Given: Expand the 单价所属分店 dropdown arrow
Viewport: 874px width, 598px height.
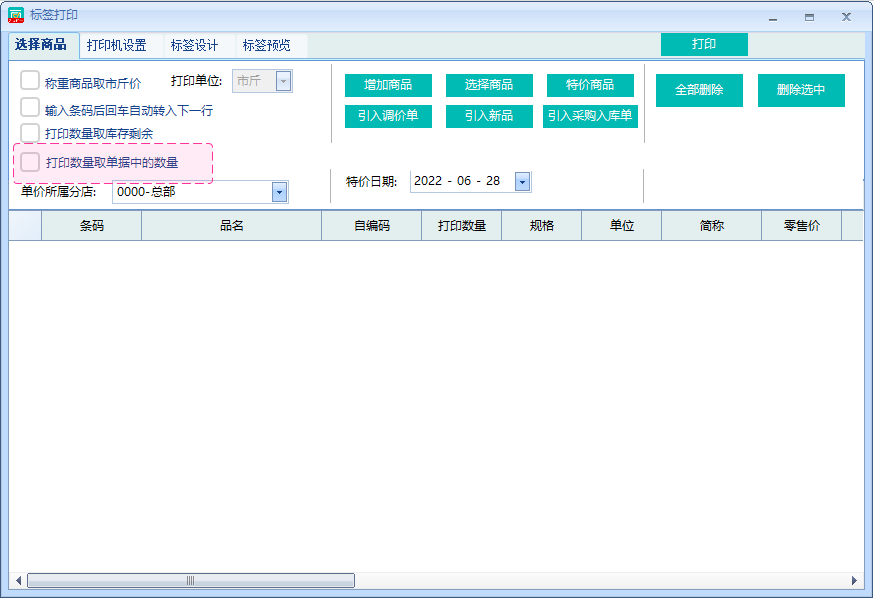Looking at the screenshot, I should click(279, 192).
